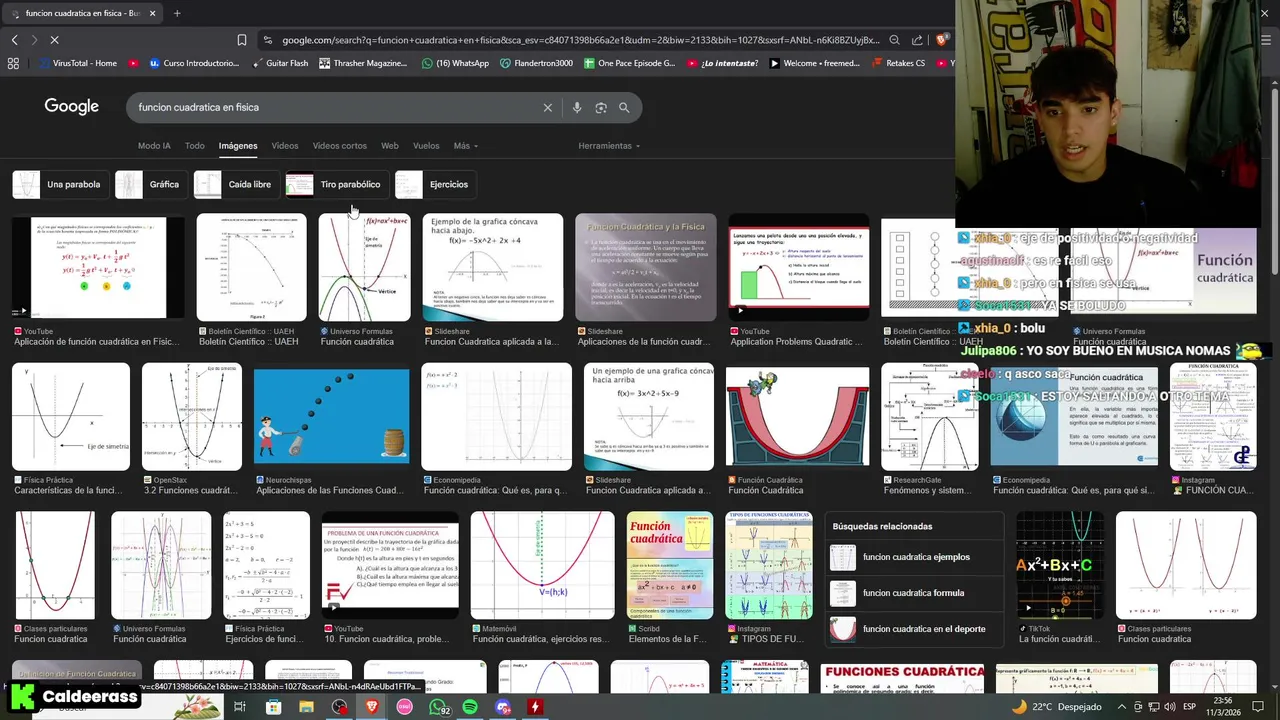
Task: Switch to the Todo results tab
Action: click(x=194, y=146)
